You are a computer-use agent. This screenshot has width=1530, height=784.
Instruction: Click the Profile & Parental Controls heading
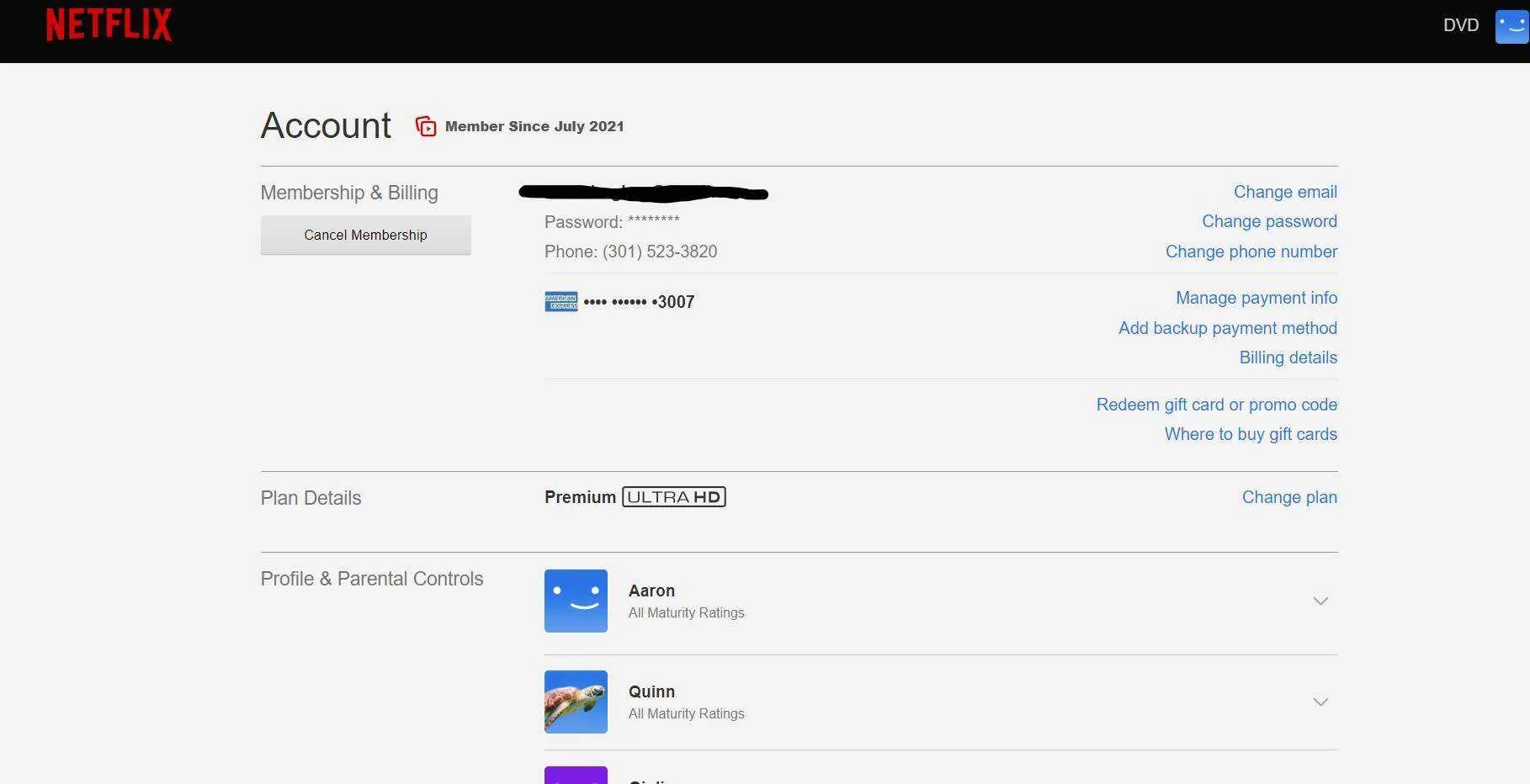click(372, 579)
